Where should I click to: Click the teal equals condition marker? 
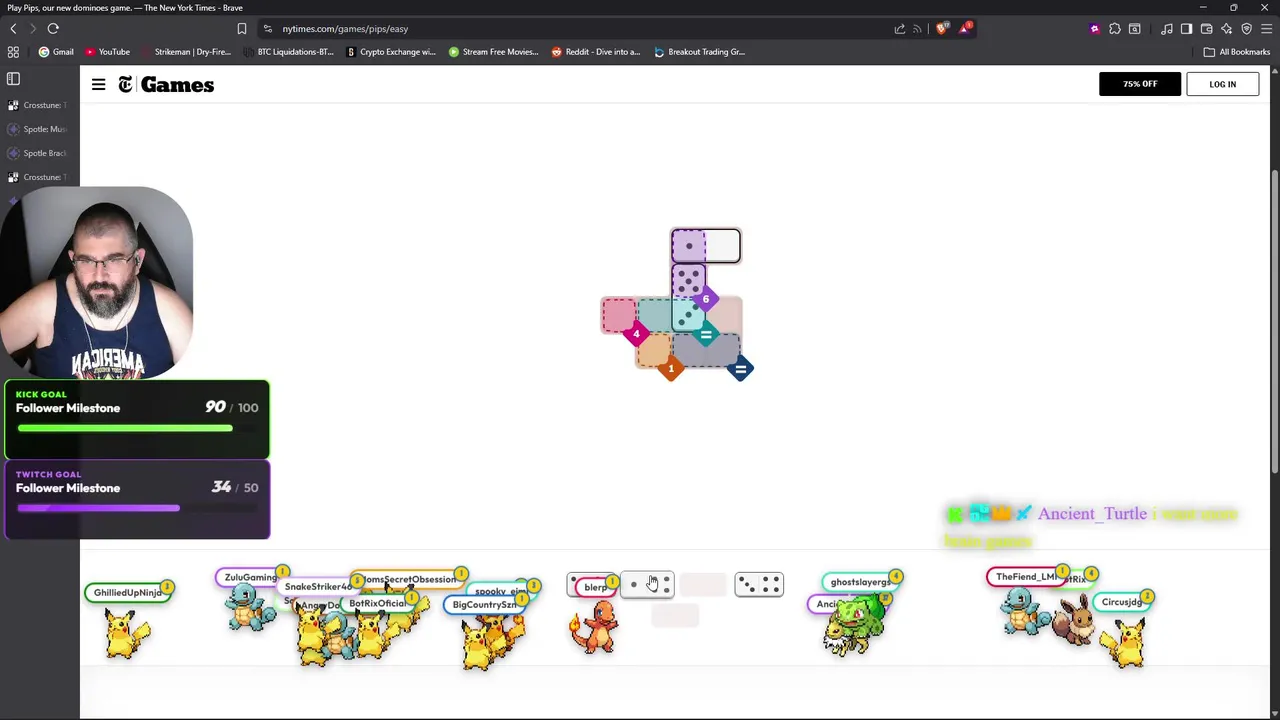point(706,334)
